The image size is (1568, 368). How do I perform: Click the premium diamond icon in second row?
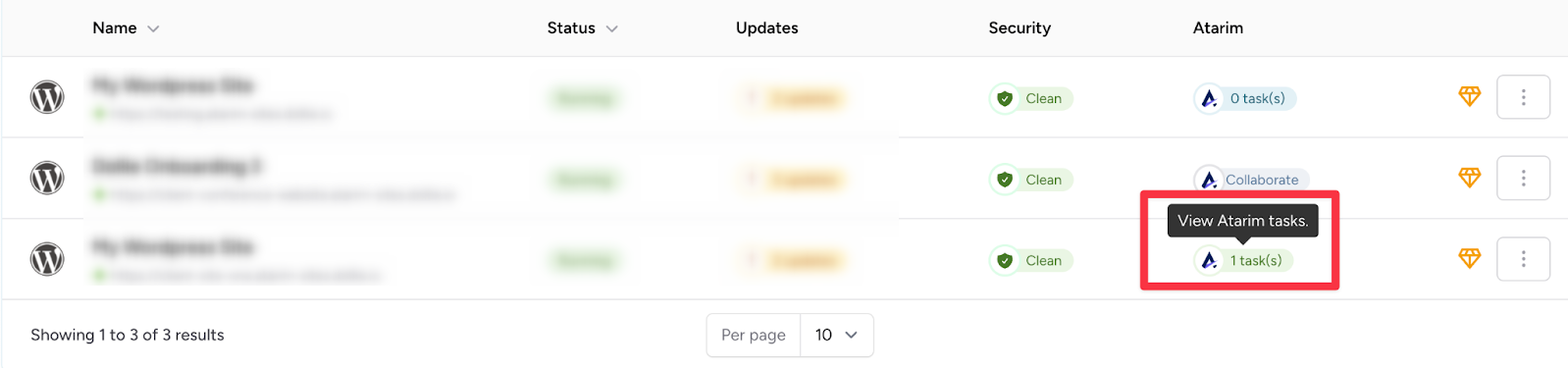pyautogui.click(x=1469, y=178)
